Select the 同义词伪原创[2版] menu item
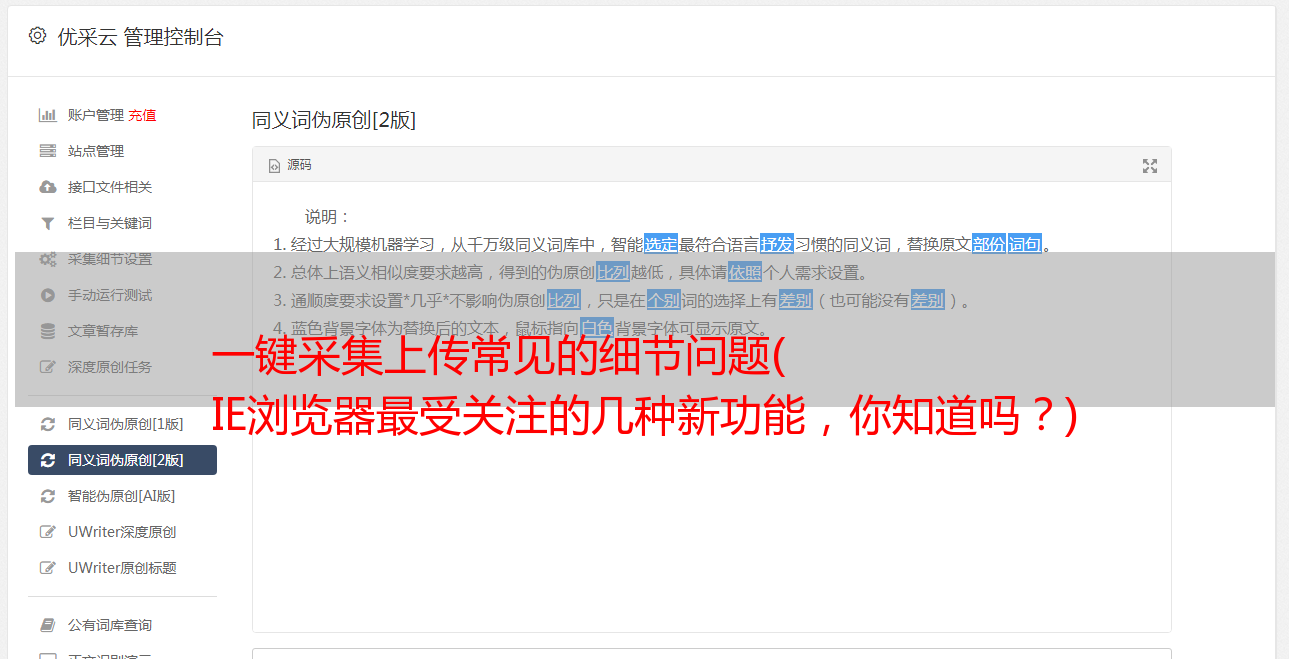Viewport: 1289px width, 659px height. tap(122, 460)
